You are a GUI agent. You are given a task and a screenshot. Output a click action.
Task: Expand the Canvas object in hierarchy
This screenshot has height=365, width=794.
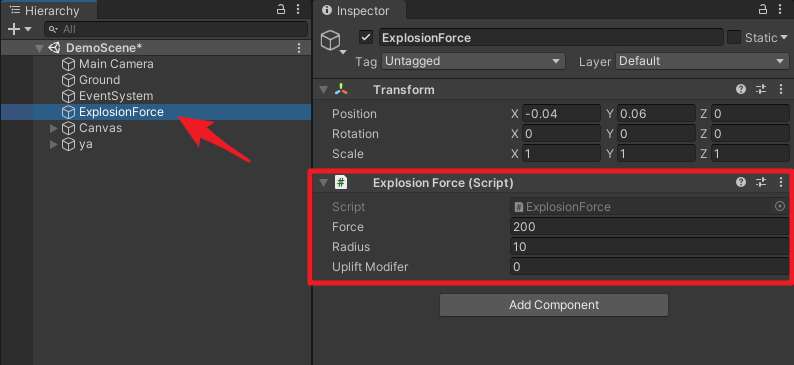tap(54, 128)
